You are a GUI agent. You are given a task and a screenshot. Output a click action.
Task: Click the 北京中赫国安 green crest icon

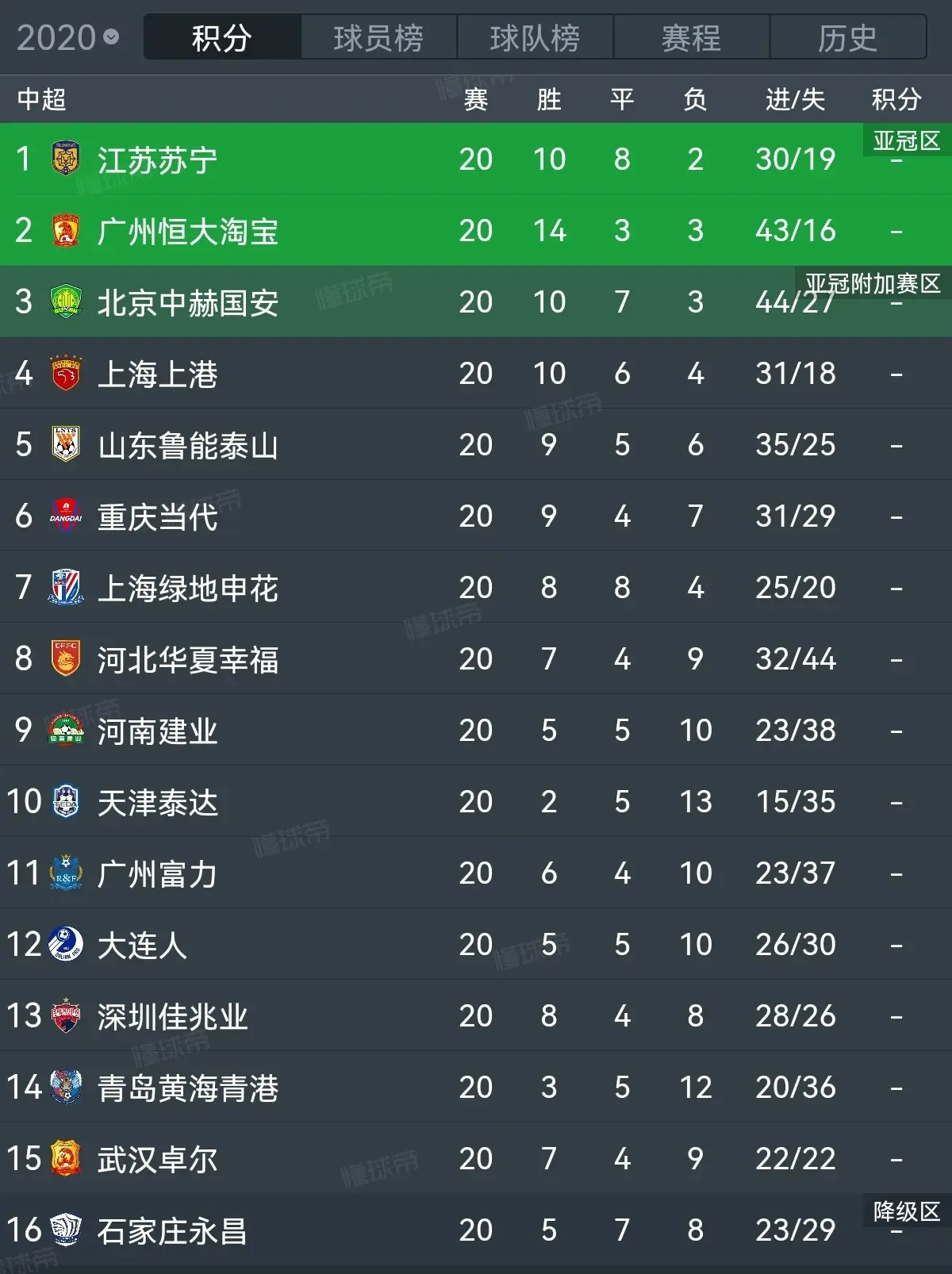click(x=66, y=301)
